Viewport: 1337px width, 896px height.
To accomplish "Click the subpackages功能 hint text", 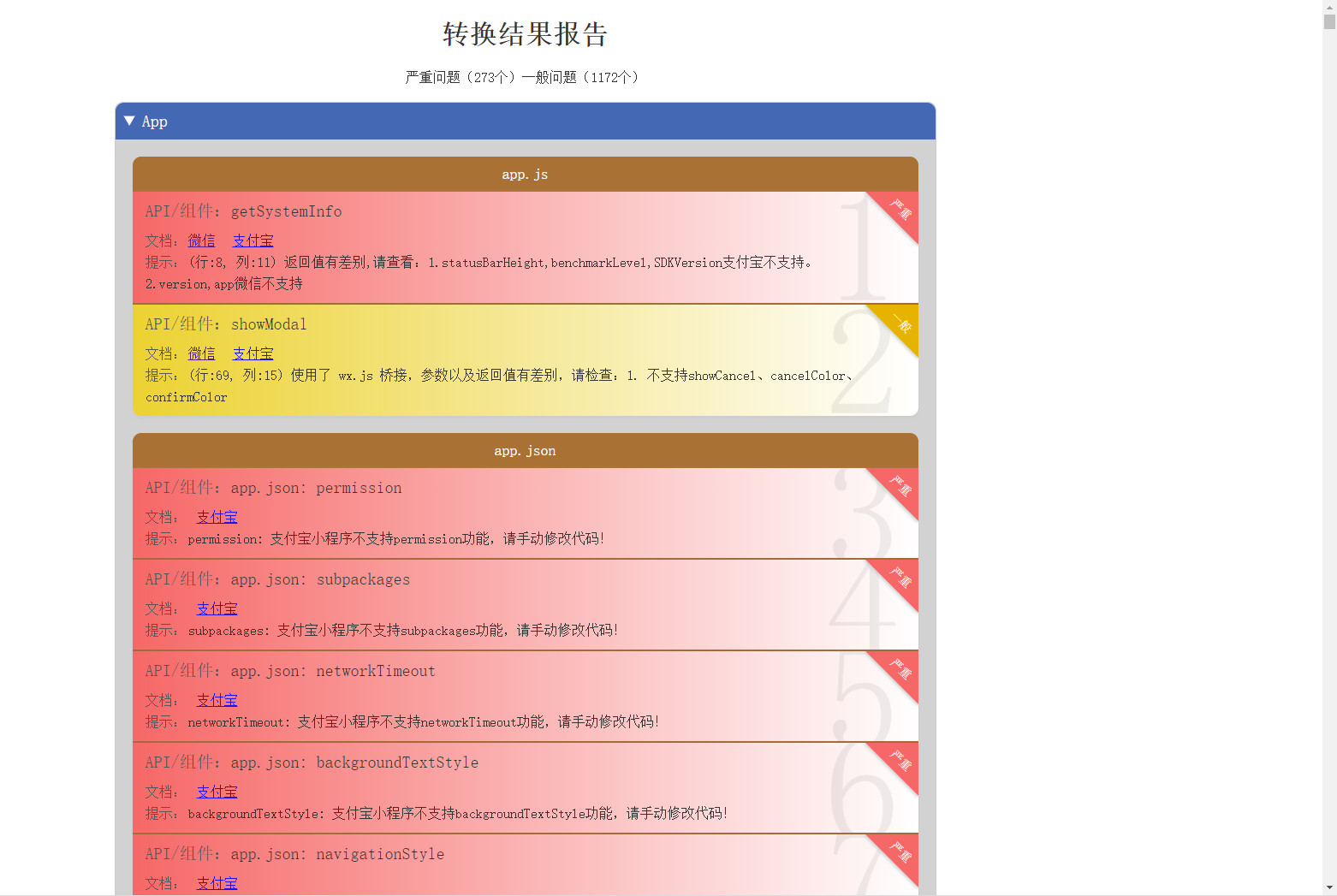I will pyautogui.click(x=403, y=630).
